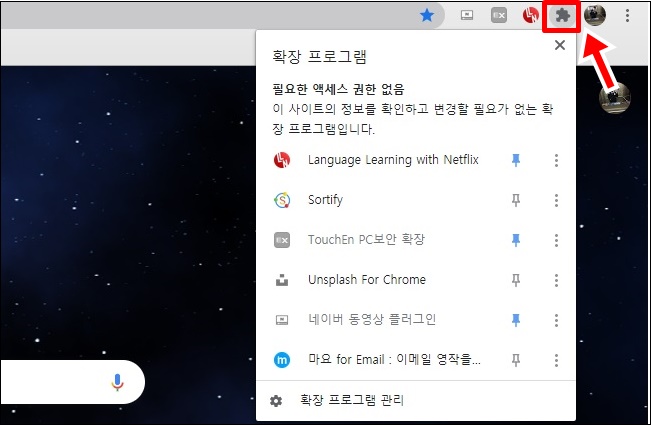The image size is (651, 425).
Task: Click the Naver video plugin toolbar icon
Action: pyautogui.click(x=467, y=15)
